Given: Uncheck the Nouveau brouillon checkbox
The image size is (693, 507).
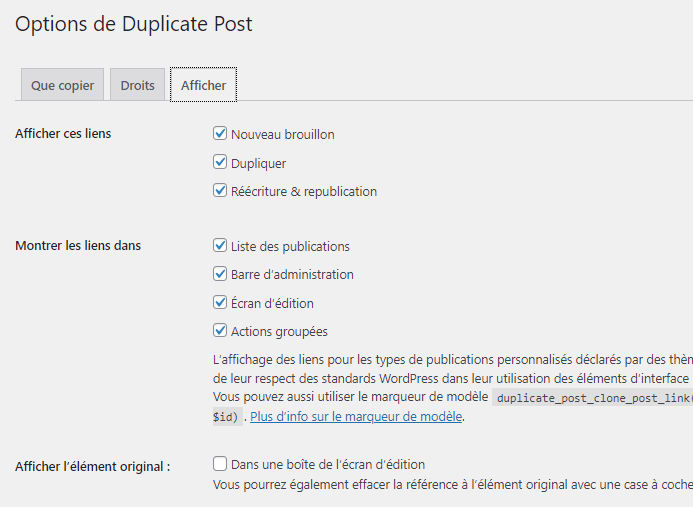Looking at the screenshot, I should click(220, 133).
